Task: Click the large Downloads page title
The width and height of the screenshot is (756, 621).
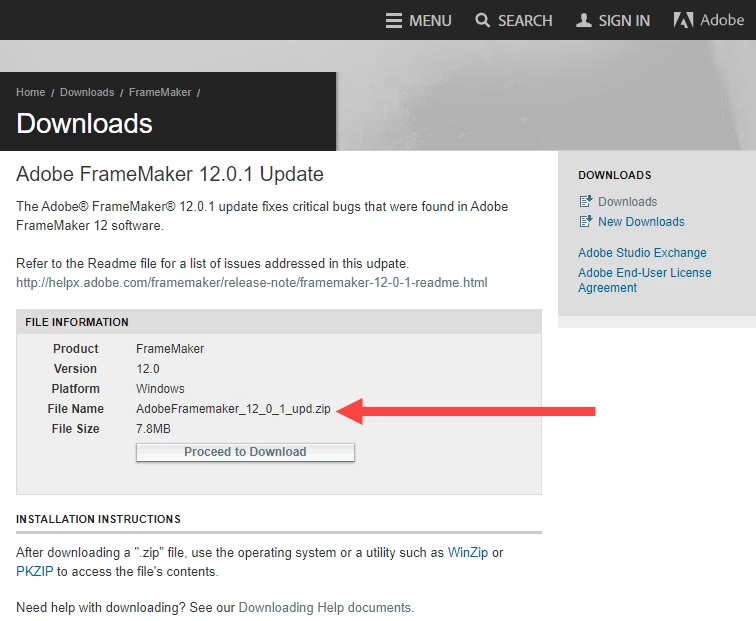Action: [x=84, y=123]
